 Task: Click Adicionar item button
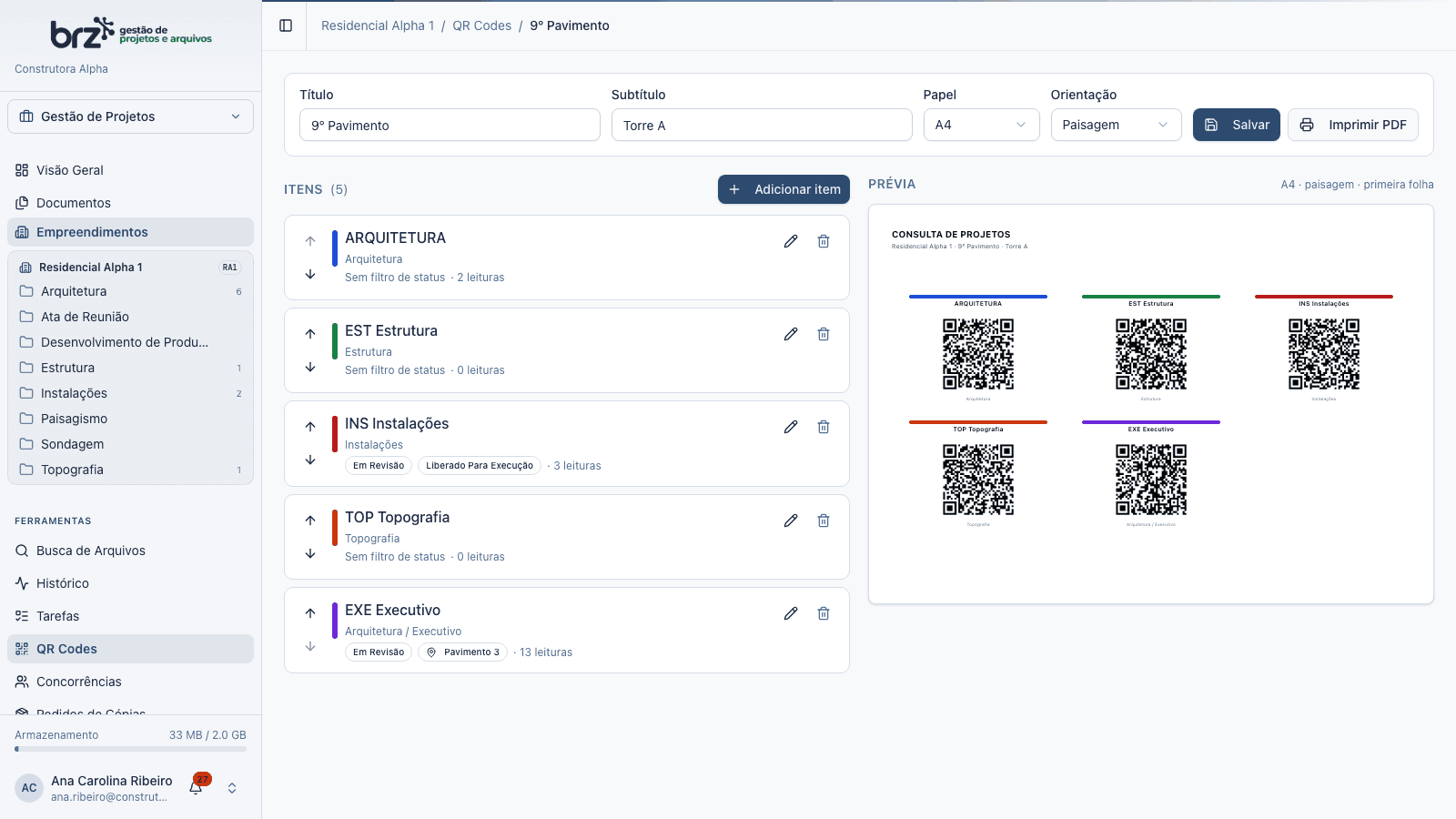(784, 189)
